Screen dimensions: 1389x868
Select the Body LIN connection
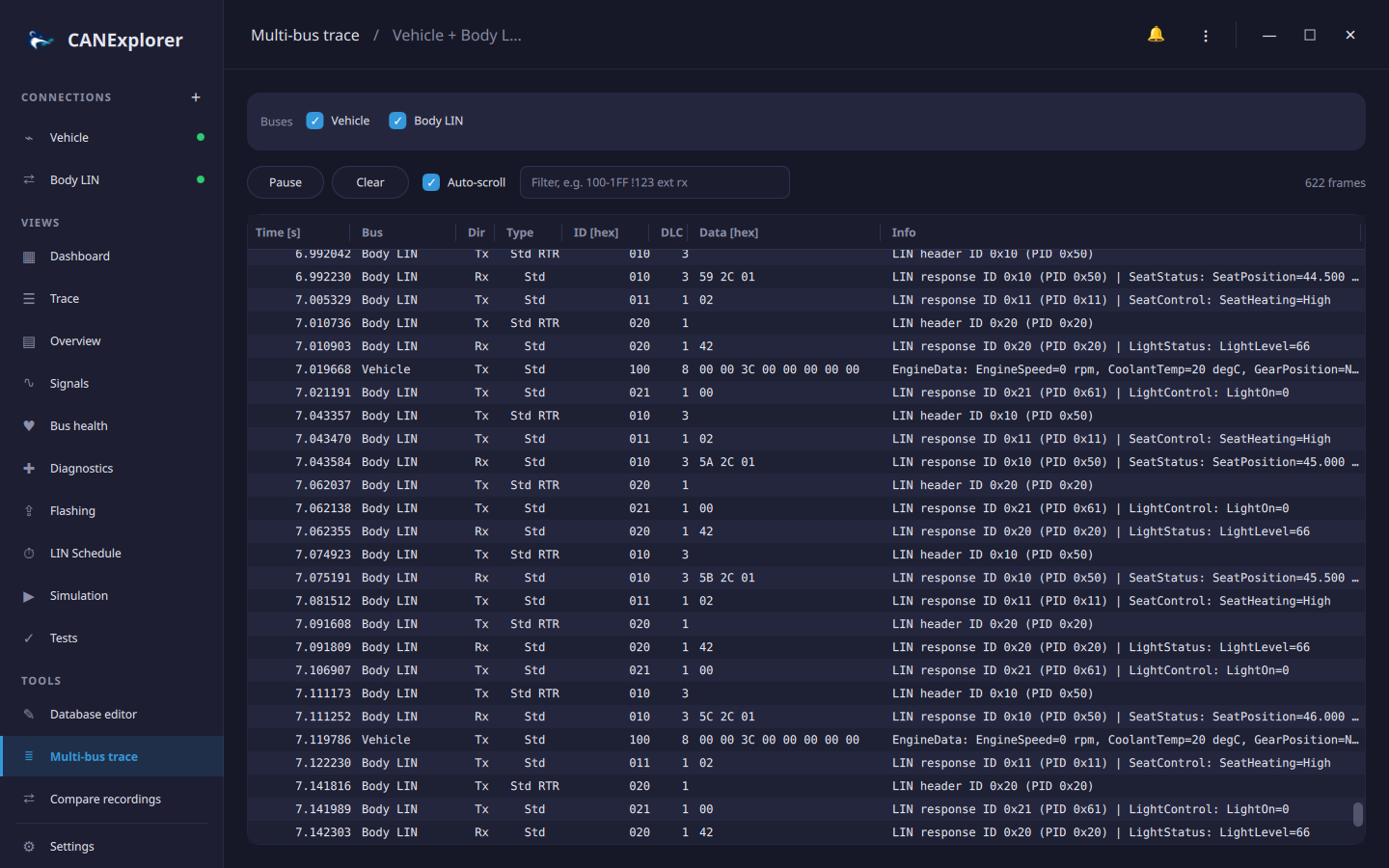tap(112, 180)
